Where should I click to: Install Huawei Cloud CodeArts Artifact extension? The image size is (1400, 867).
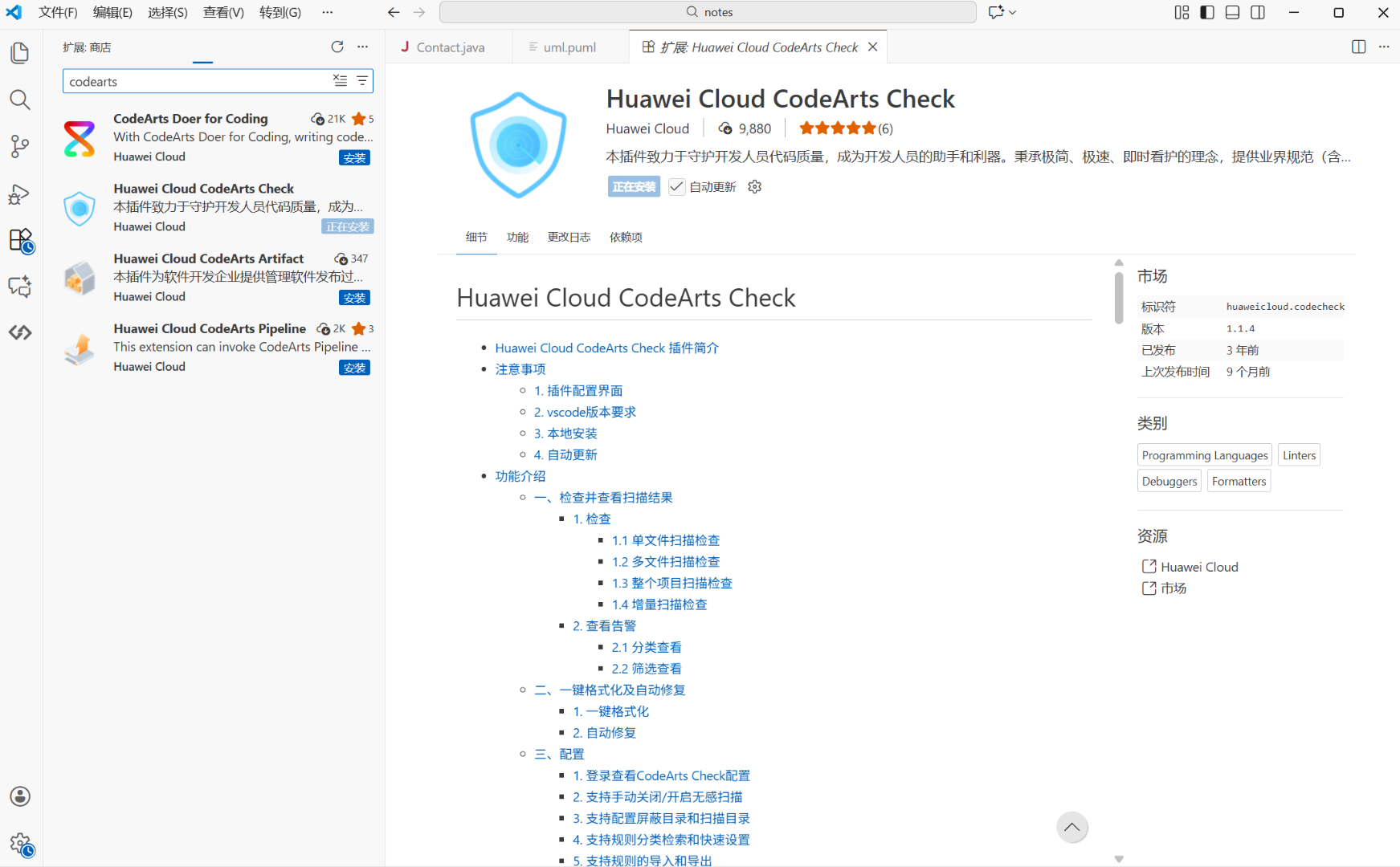tap(354, 298)
